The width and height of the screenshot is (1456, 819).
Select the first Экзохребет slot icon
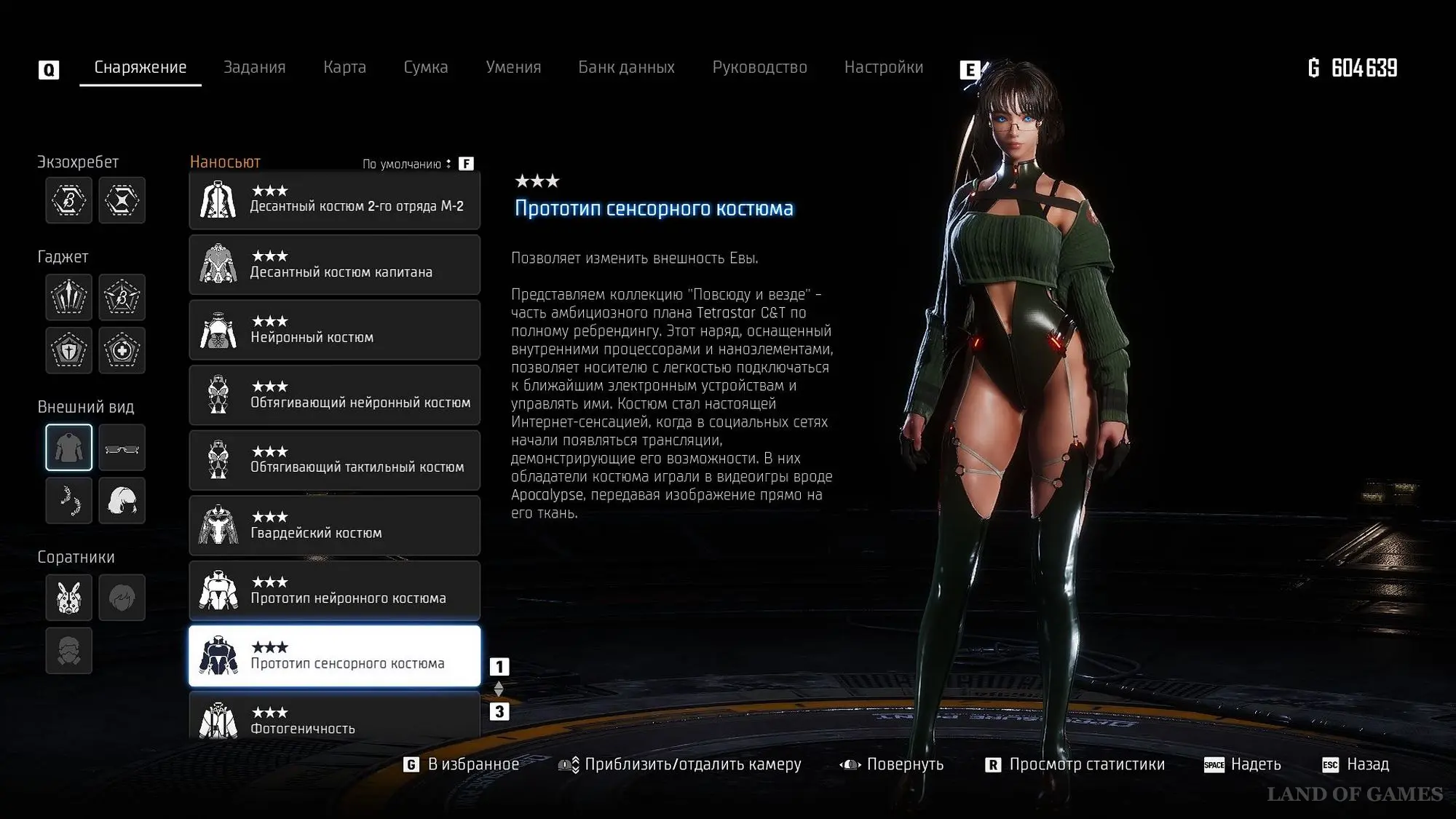pyautogui.click(x=69, y=200)
